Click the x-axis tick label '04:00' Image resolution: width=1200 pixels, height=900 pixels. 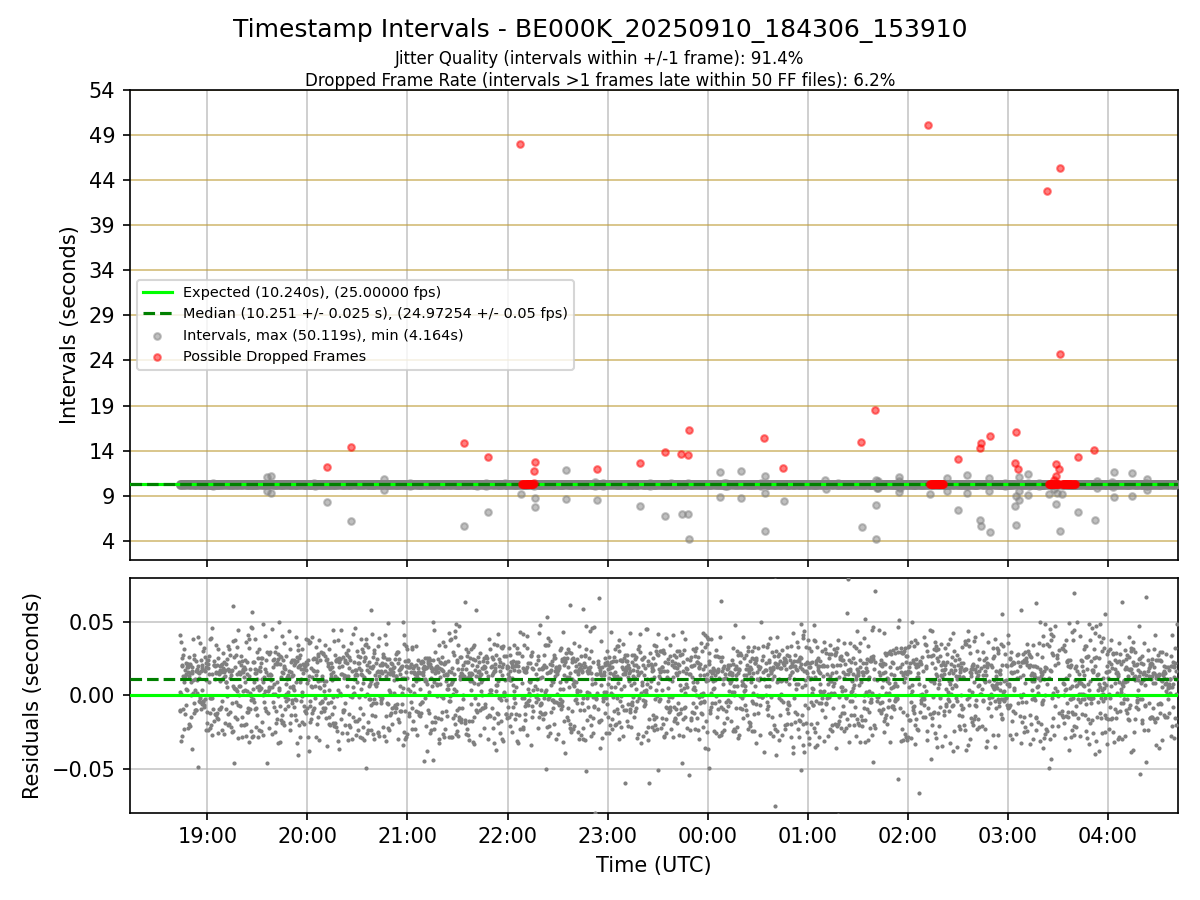[1108, 835]
